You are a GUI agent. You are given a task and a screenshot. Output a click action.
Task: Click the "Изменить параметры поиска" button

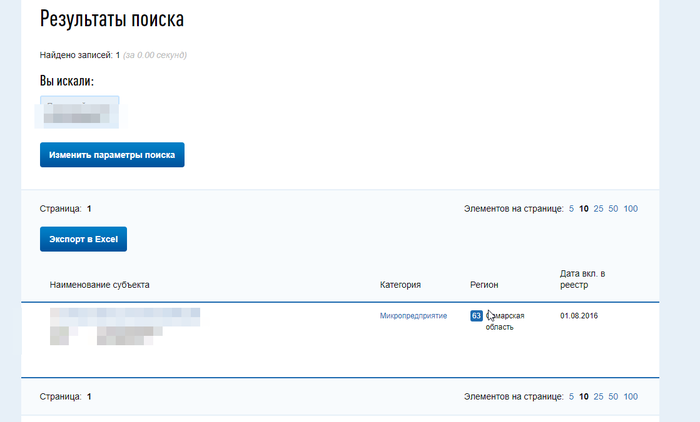click(112, 156)
